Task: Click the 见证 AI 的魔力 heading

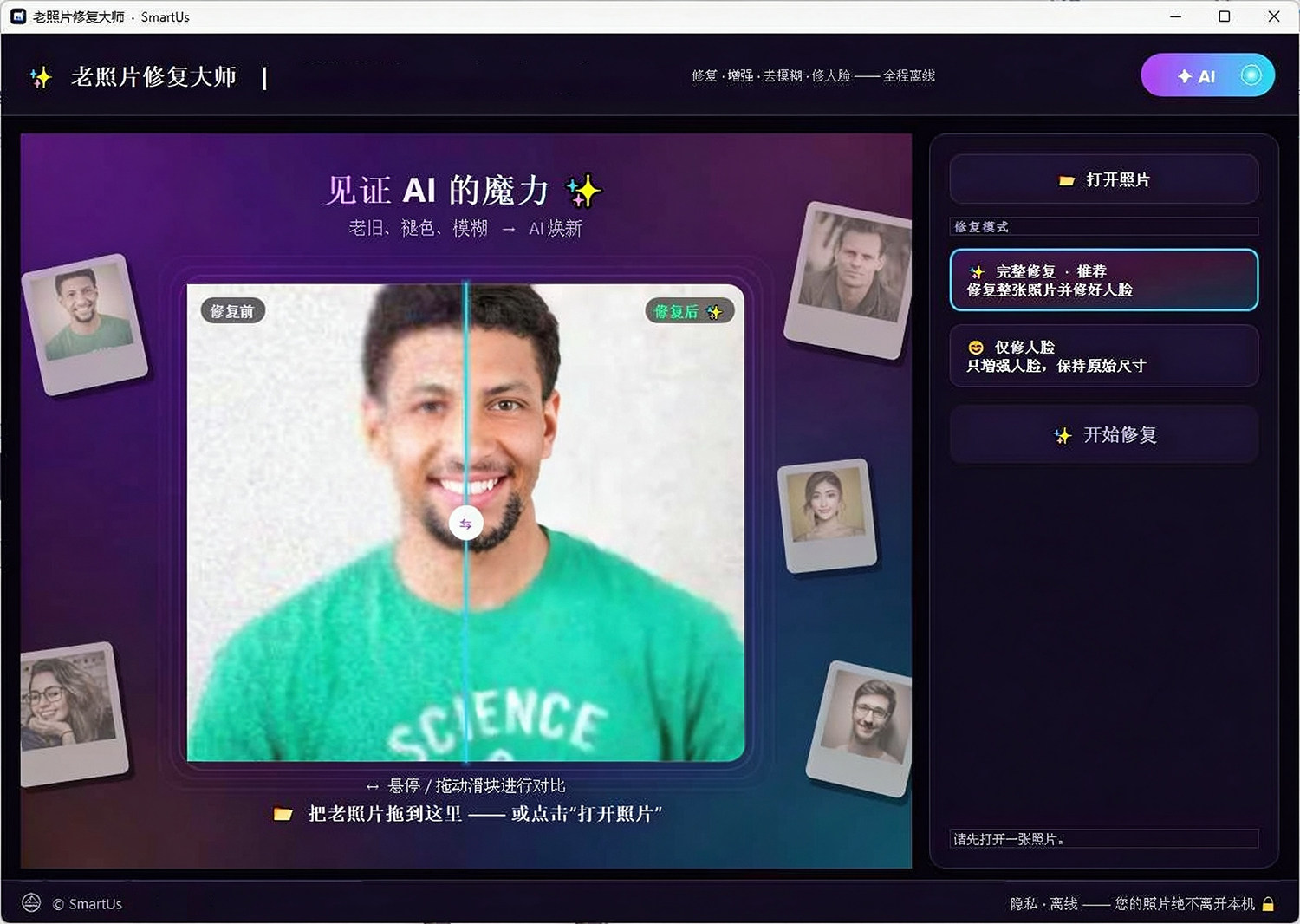Action: click(463, 190)
